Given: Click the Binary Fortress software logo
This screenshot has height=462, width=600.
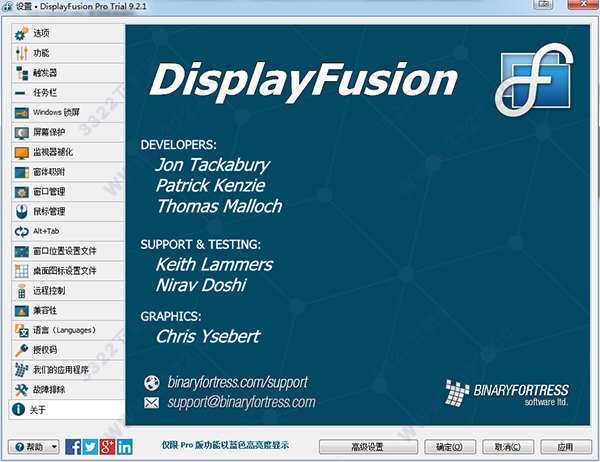Looking at the screenshot, I should coord(507,393).
